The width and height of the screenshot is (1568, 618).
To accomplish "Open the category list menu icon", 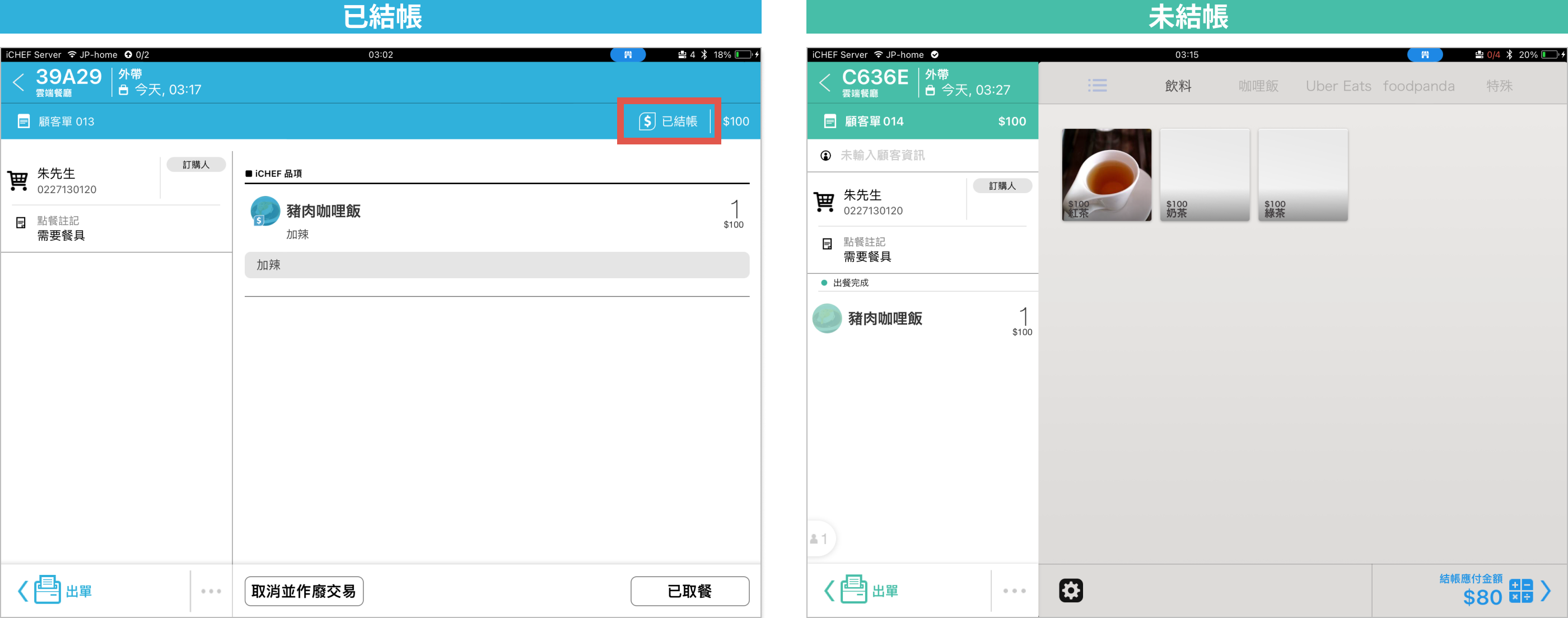I will [x=1097, y=86].
